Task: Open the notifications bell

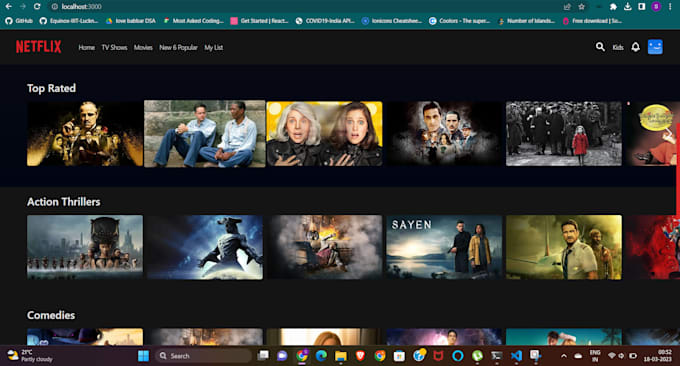Action: [635, 47]
